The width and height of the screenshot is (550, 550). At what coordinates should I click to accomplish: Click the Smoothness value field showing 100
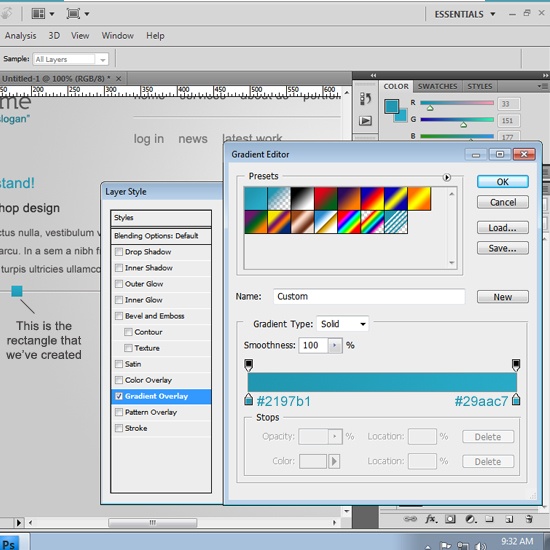click(x=313, y=346)
